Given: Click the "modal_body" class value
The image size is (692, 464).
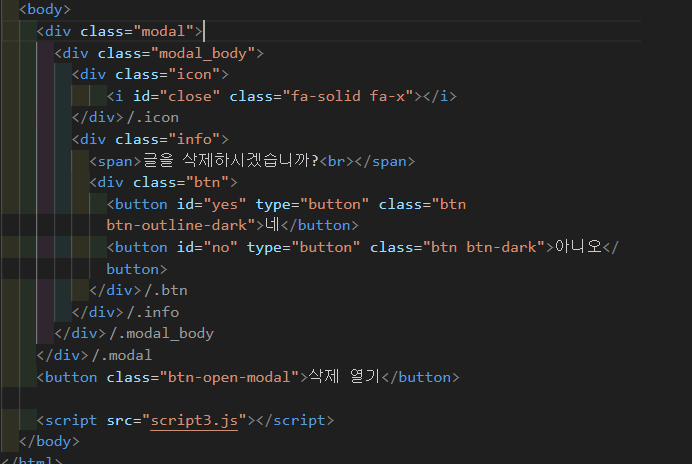Looking at the screenshot, I should [x=203, y=53].
